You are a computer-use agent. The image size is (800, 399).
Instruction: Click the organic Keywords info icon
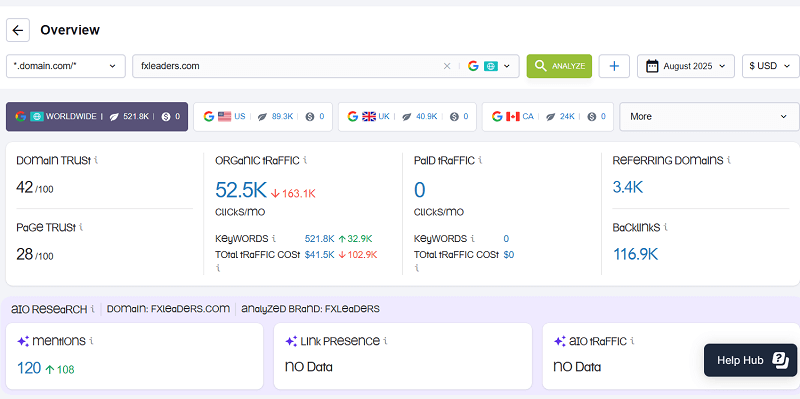[273, 238]
